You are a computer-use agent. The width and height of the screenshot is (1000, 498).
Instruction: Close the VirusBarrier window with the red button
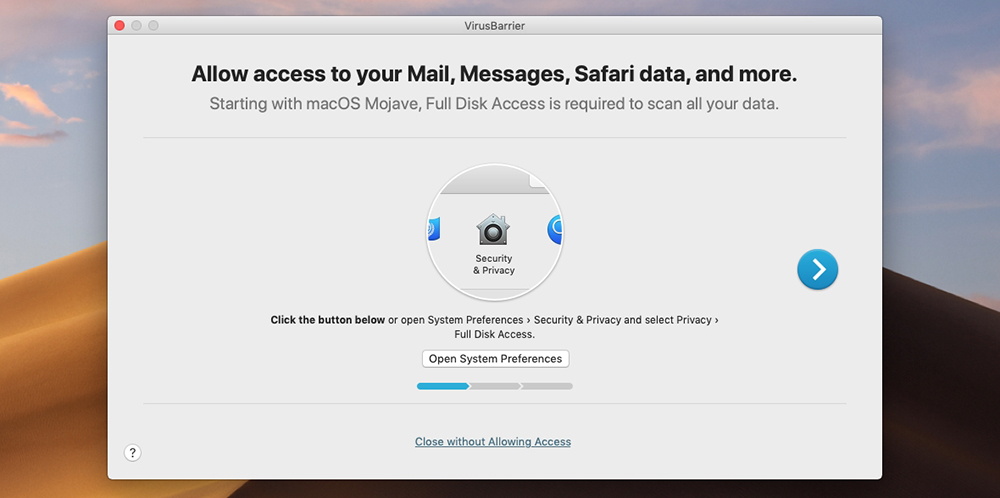[x=119, y=26]
